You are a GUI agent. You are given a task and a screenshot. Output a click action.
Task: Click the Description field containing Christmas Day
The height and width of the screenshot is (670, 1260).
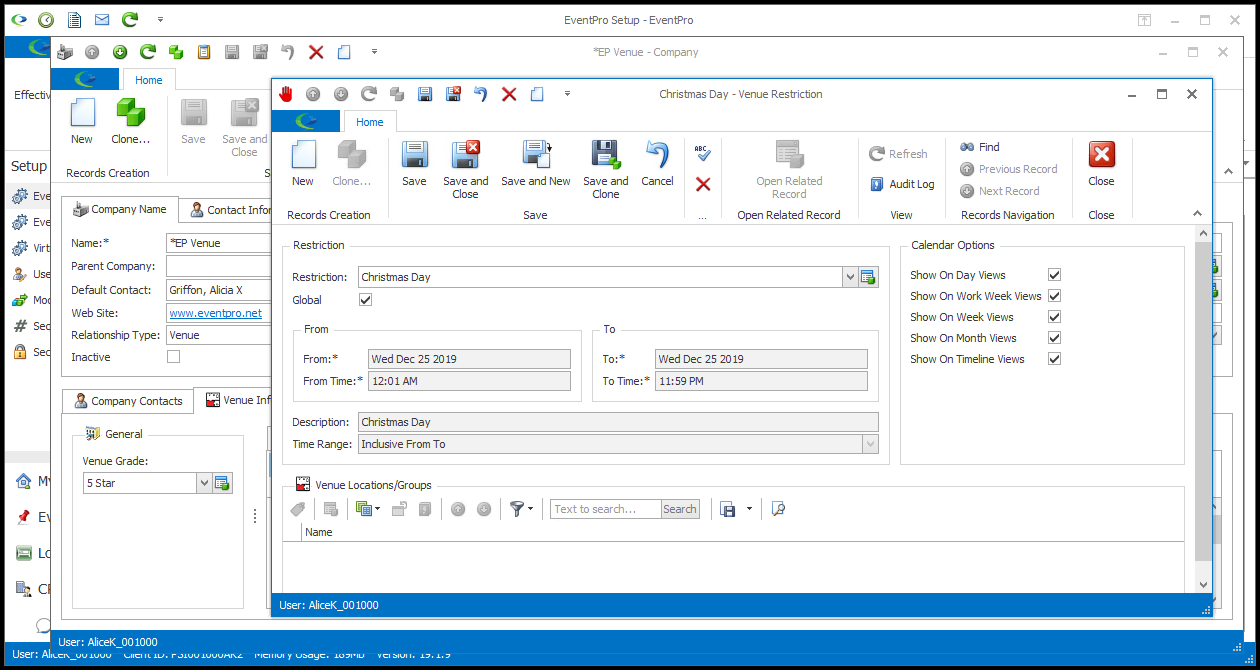point(618,422)
